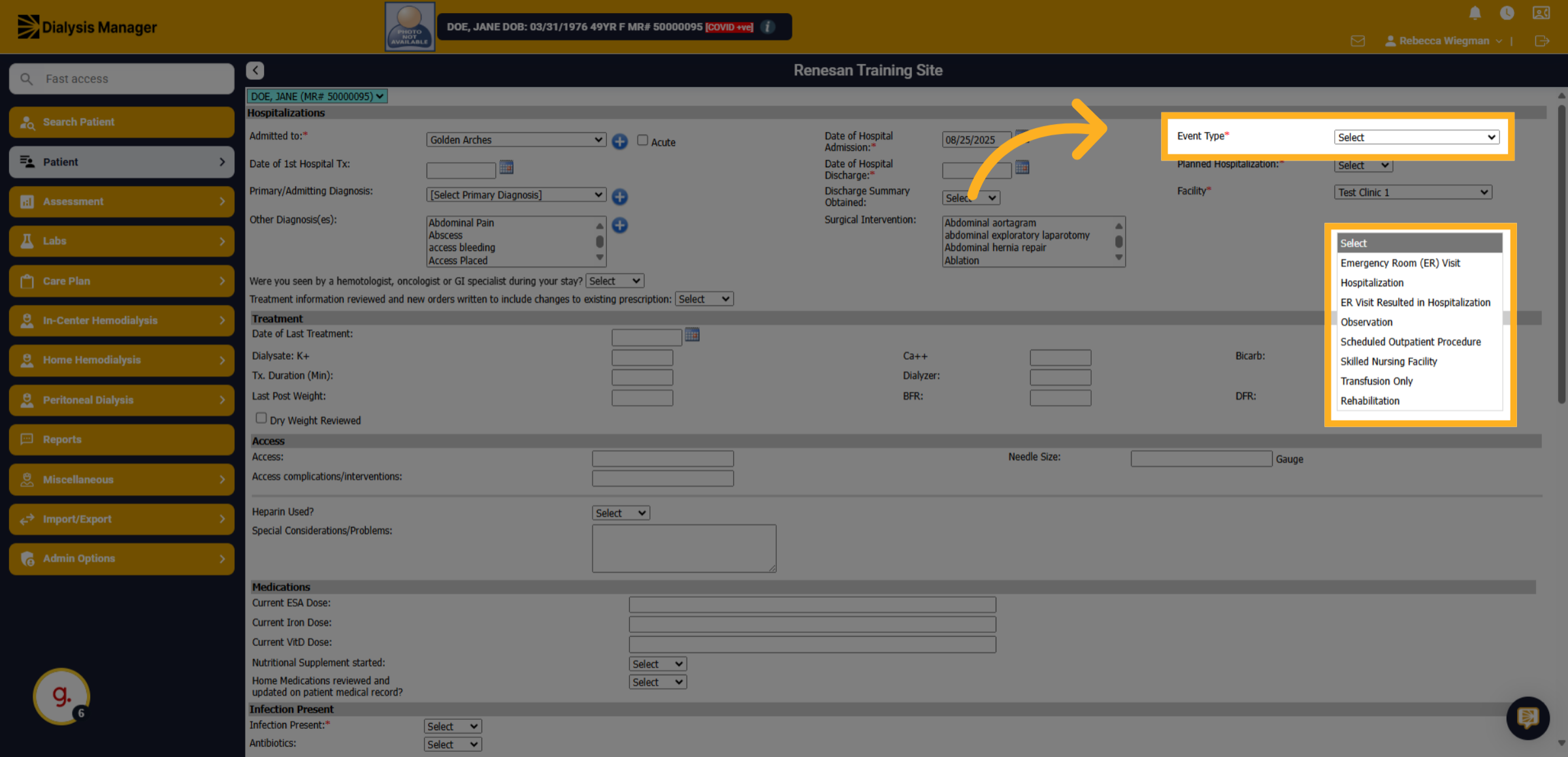This screenshot has width=1568, height=757.
Task: Open calendar for Date of 1st Hospital Tx
Action: pos(506,167)
